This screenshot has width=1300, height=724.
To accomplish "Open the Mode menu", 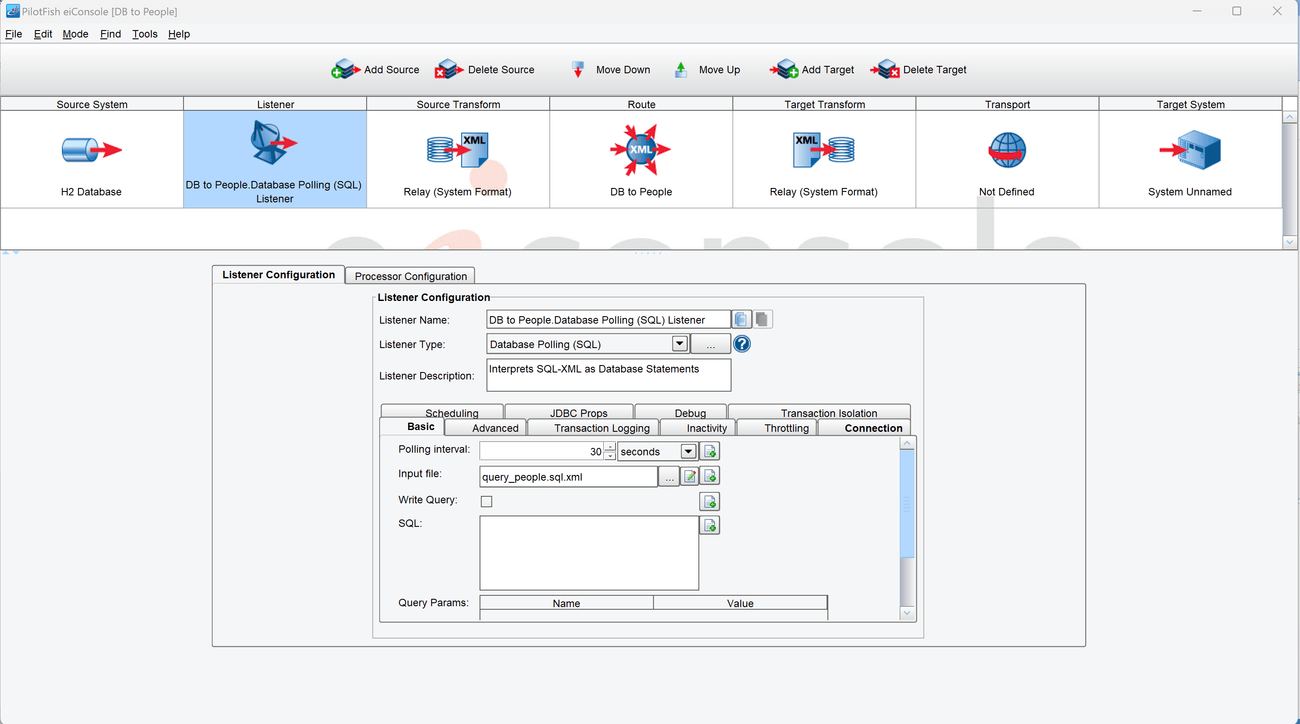I will click(75, 34).
